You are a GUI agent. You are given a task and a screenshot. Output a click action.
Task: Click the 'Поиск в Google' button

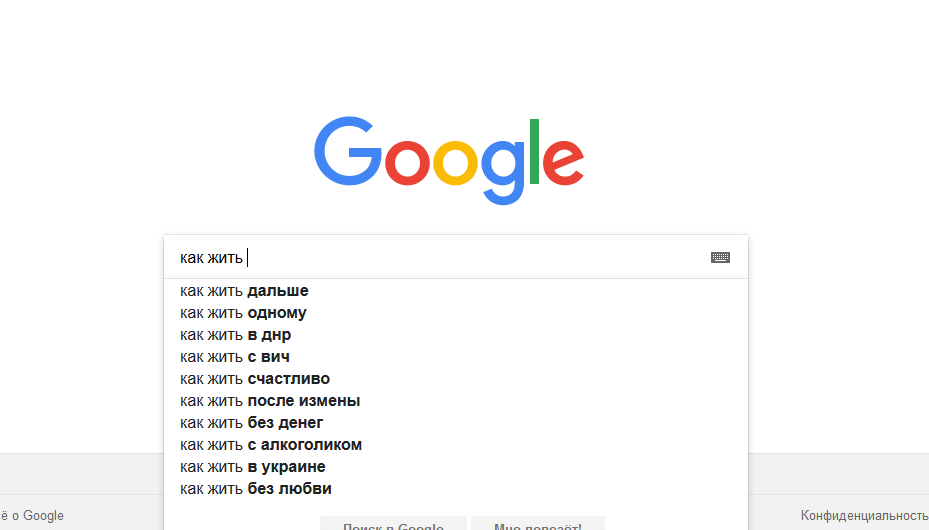coord(393,523)
